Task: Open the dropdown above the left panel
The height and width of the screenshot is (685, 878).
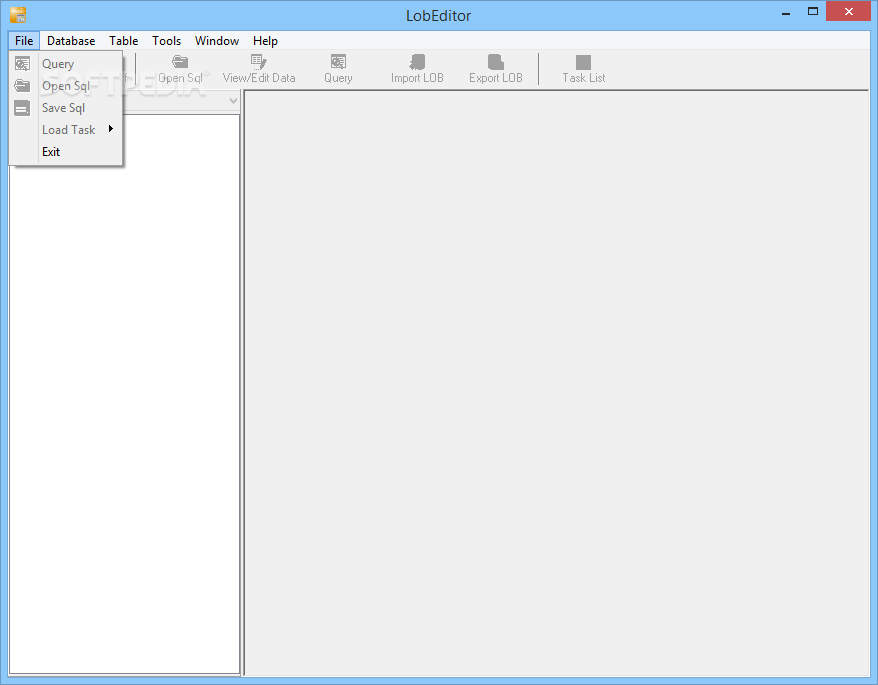Action: [233, 101]
